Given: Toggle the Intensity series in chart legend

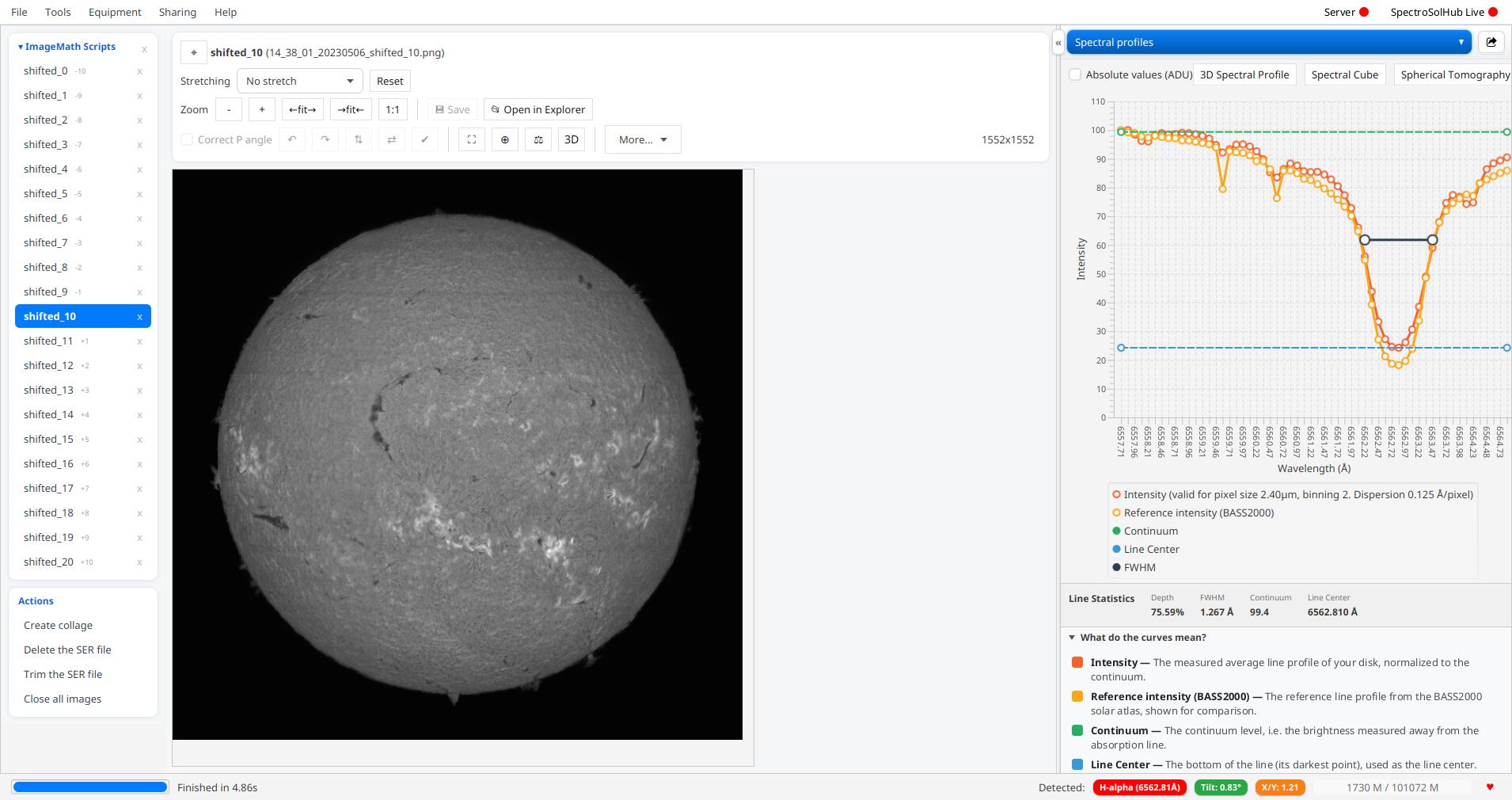Looking at the screenshot, I should pyautogui.click(x=1294, y=494).
